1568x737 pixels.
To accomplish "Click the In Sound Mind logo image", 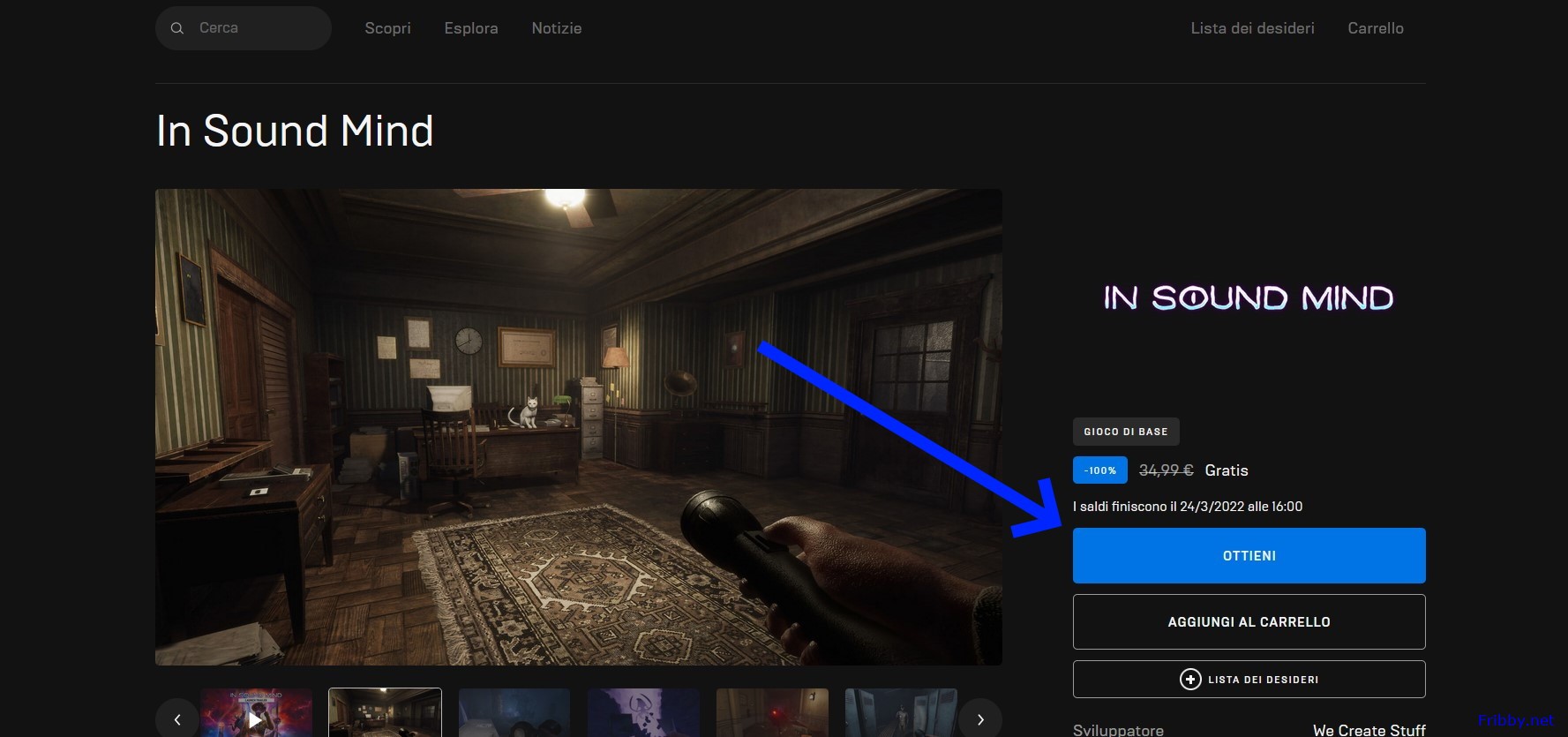I will click(x=1249, y=298).
